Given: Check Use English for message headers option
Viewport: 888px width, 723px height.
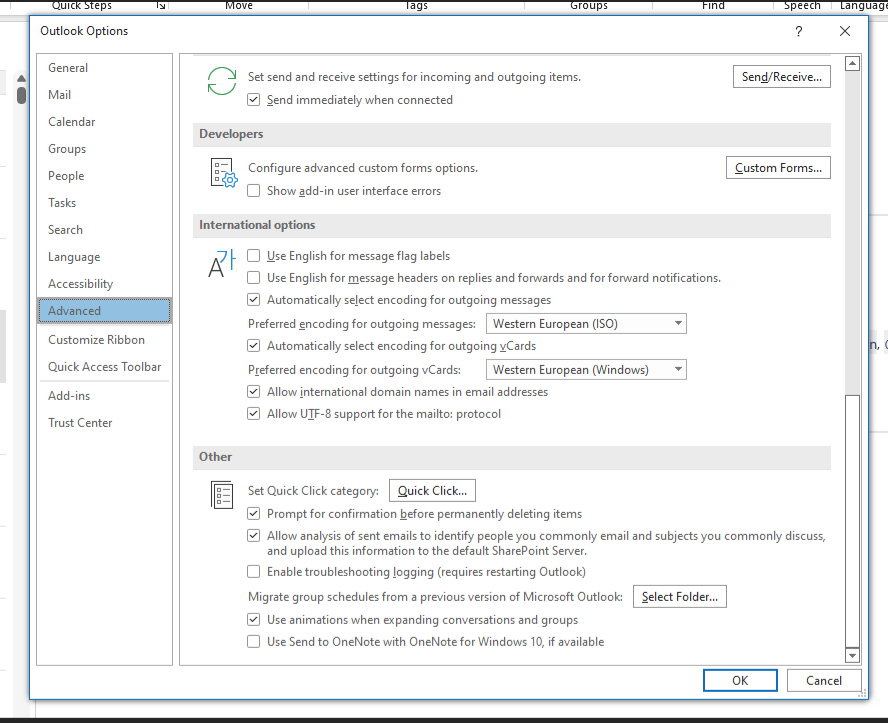Looking at the screenshot, I should click(254, 278).
